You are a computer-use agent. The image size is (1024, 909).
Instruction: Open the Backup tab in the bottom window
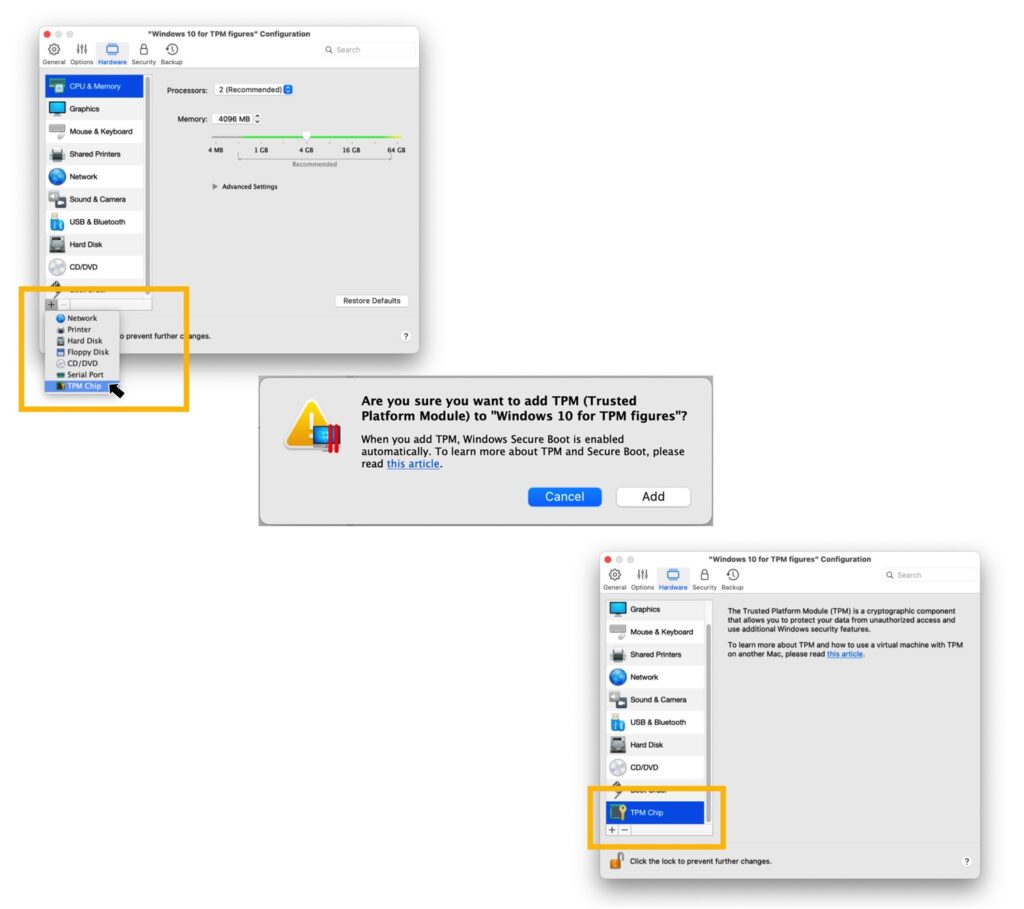[733, 579]
